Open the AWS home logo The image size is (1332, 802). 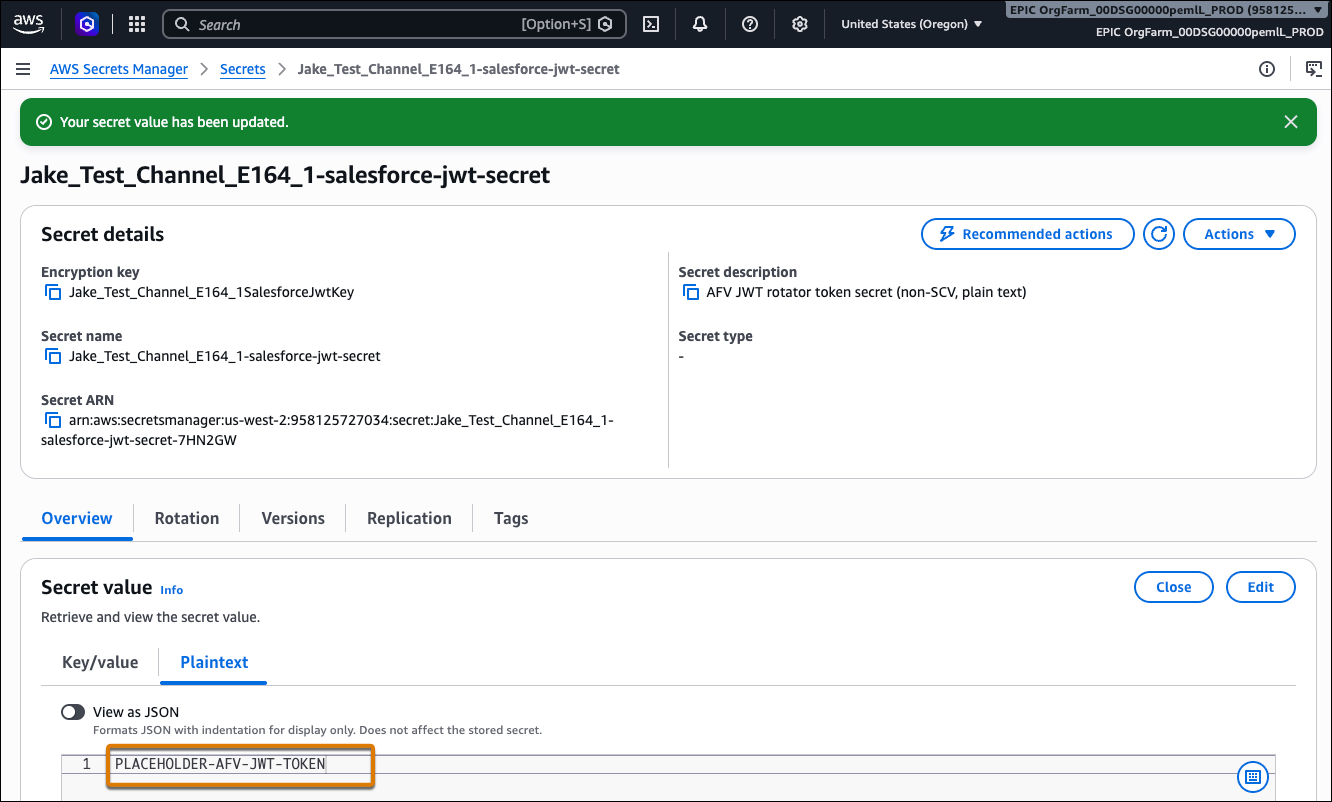coord(30,23)
